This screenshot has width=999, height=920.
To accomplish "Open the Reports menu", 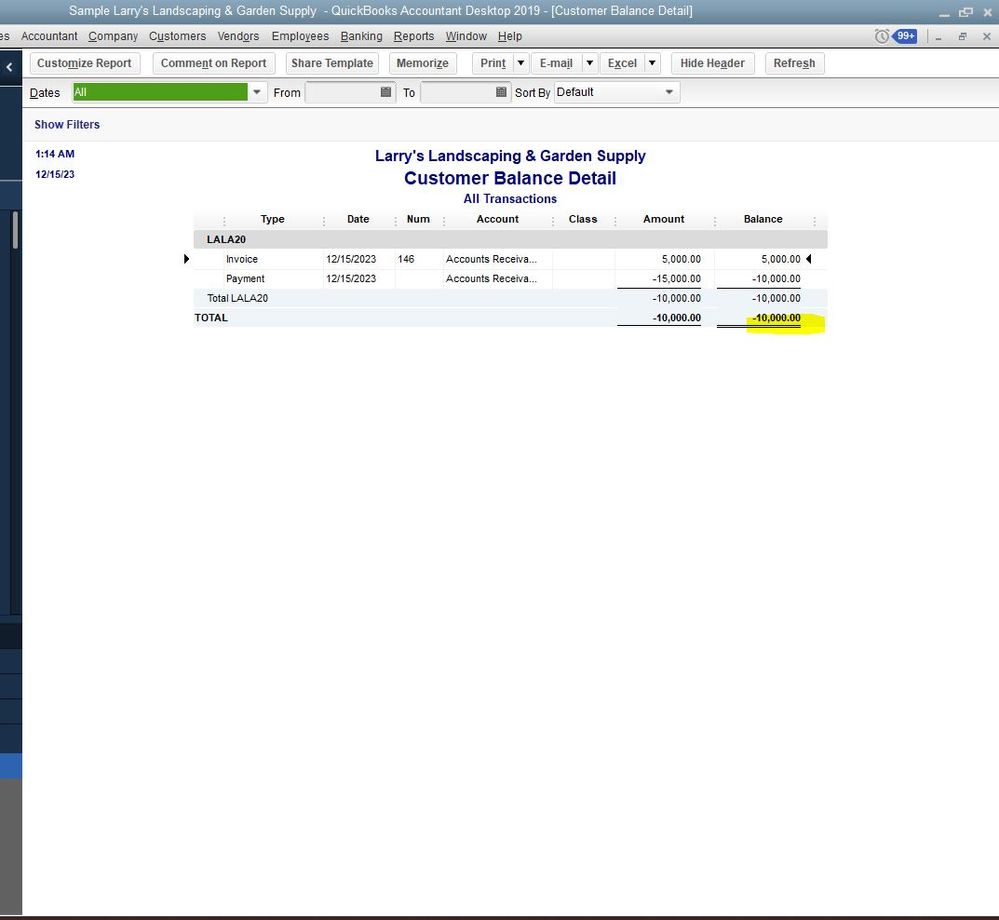I will click(x=413, y=36).
